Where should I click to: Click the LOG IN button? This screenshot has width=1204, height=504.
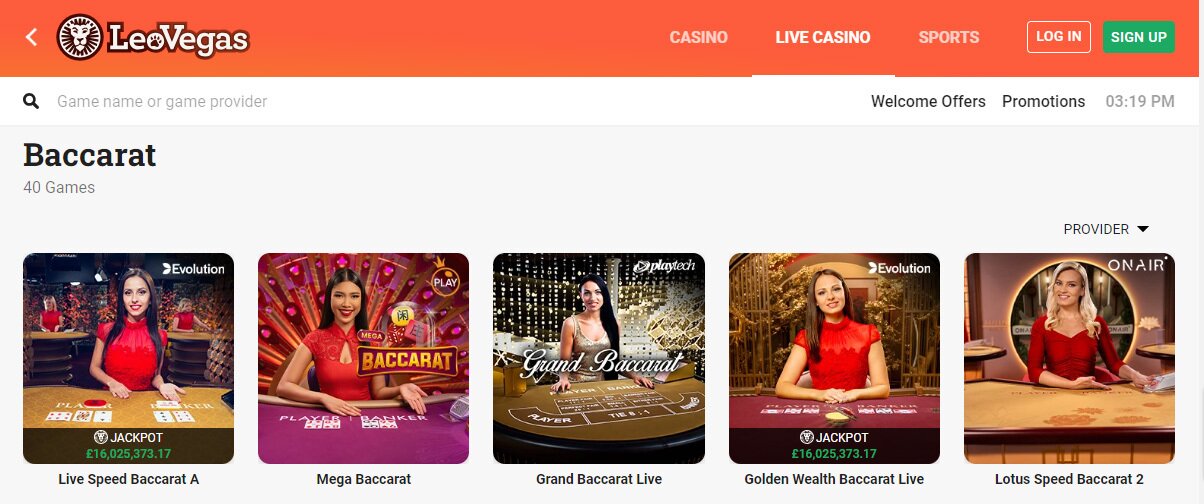[1059, 37]
